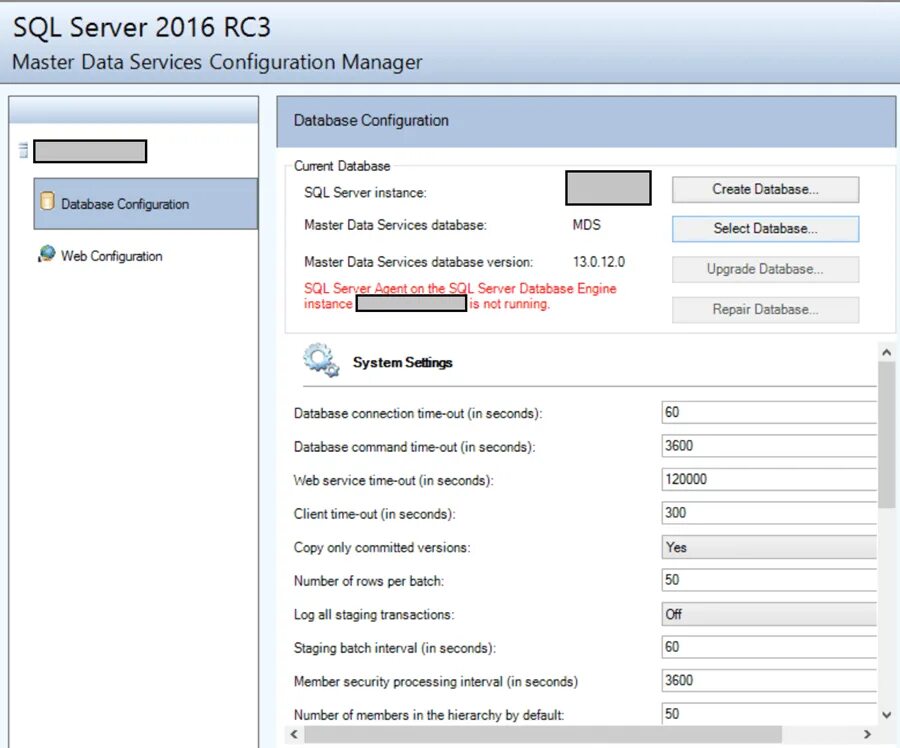The image size is (900, 748).
Task: Click the MDS database name value
Action: pyautogui.click(x=587, y=225)
